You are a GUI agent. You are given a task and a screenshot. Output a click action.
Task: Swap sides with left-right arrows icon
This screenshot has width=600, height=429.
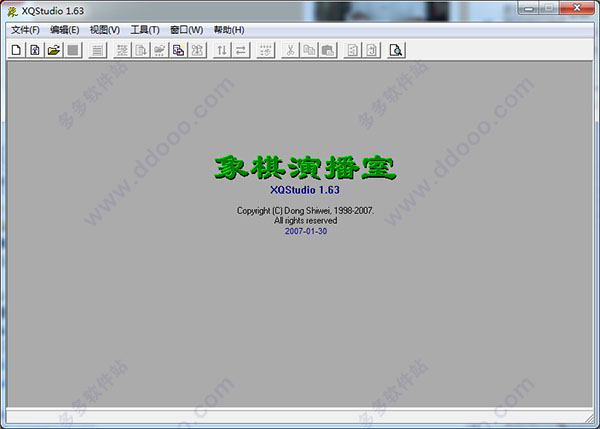coord(241,50)
